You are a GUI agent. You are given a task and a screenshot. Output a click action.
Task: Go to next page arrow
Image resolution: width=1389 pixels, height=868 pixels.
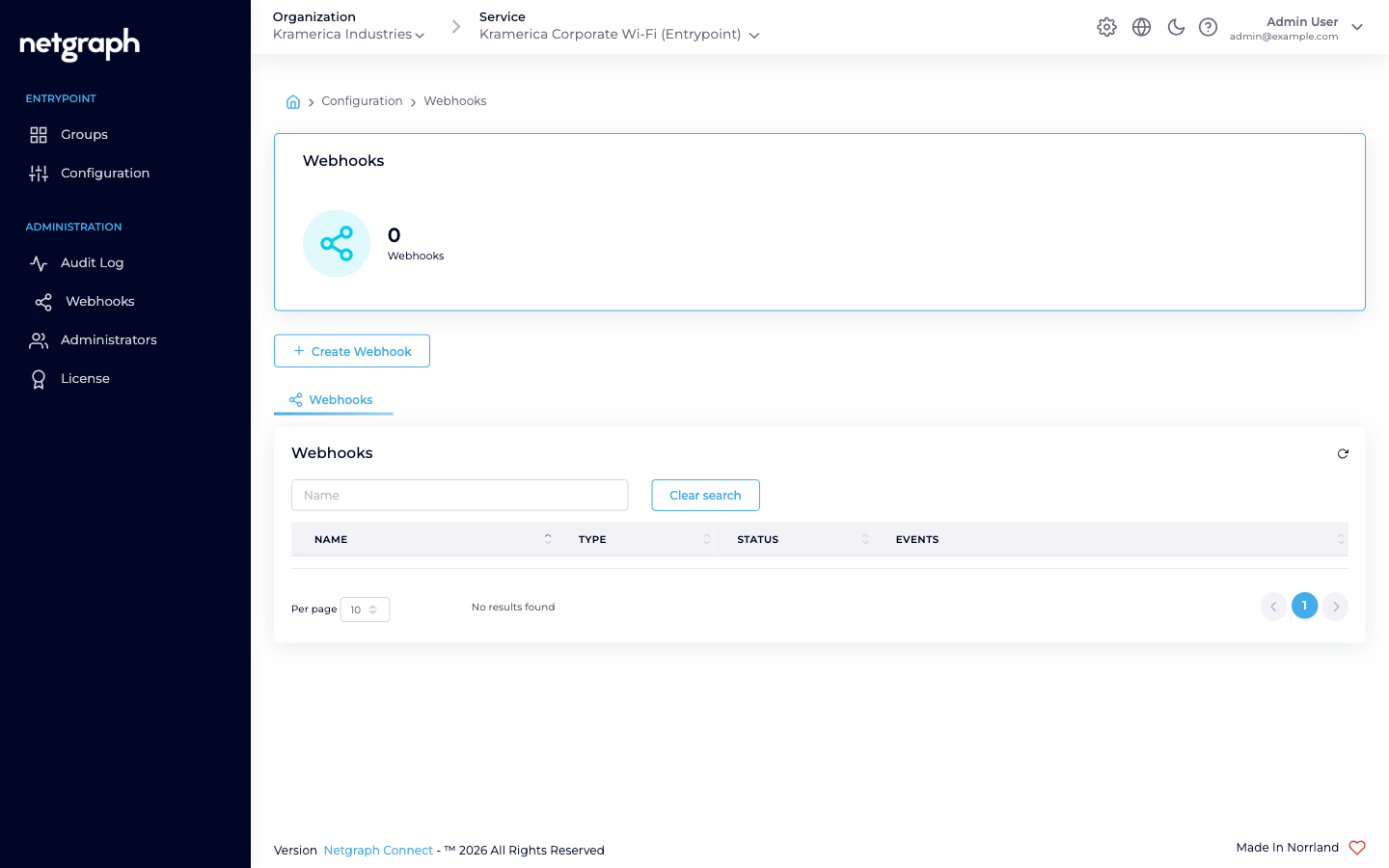point(1336,607)
